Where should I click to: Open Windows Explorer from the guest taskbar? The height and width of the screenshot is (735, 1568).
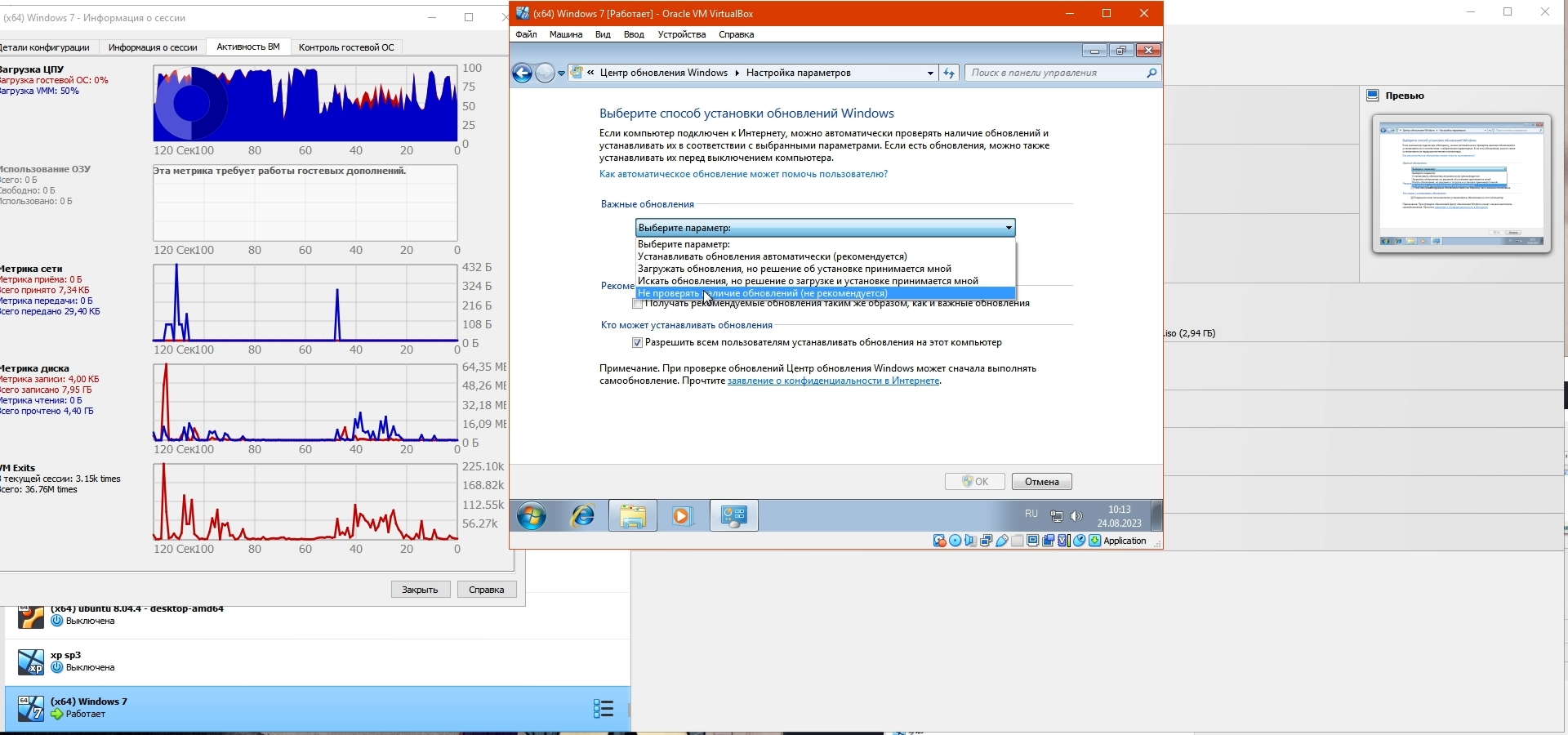(x=633, y=515)
